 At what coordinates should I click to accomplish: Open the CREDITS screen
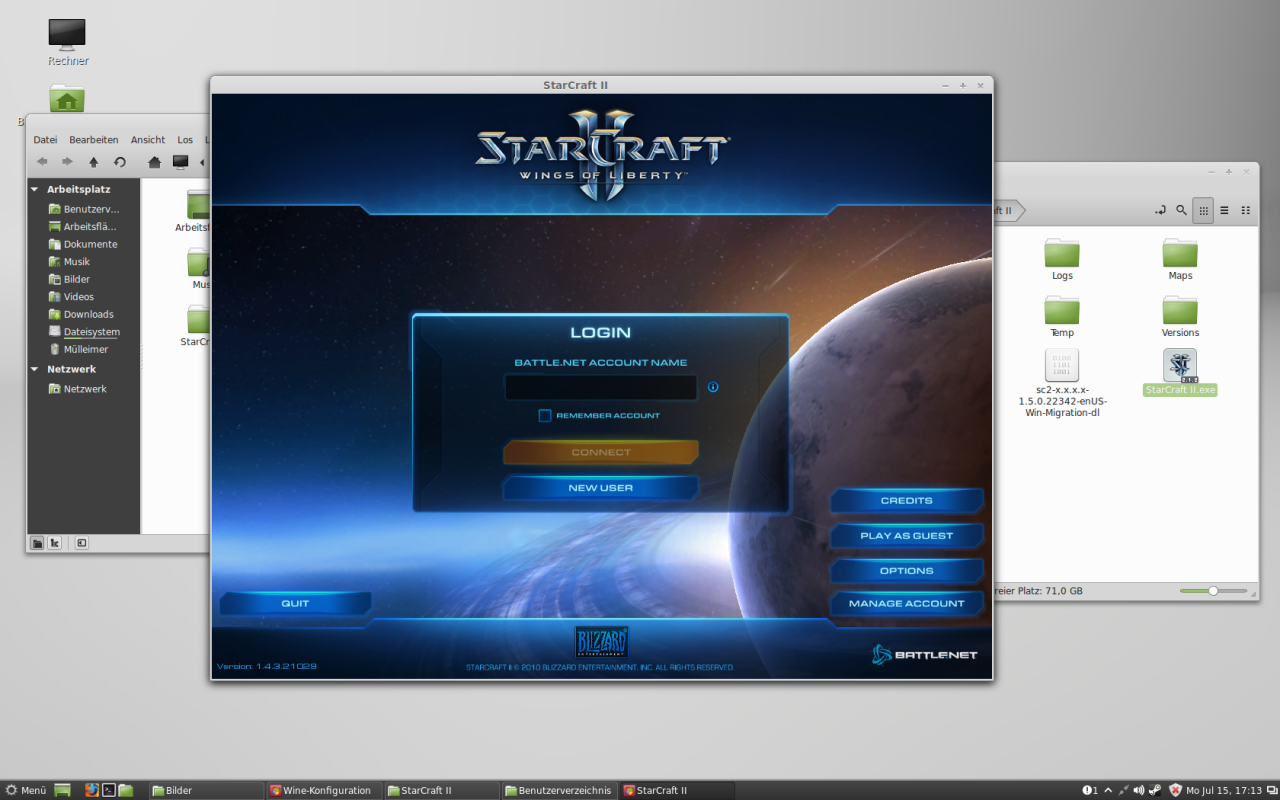906,500
